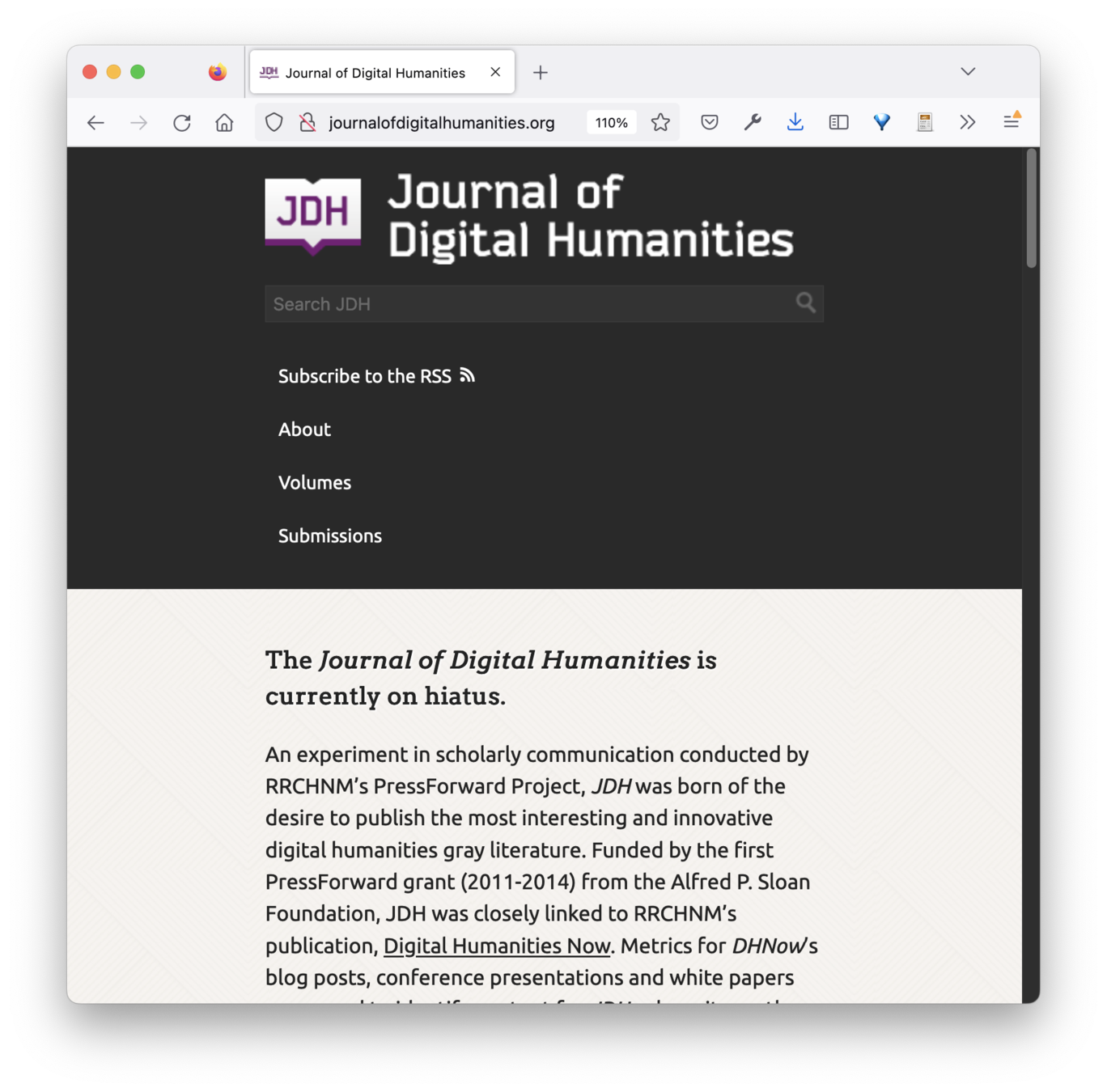Click the page vertical scrollbar thumb

click(x=1031, y=208)
